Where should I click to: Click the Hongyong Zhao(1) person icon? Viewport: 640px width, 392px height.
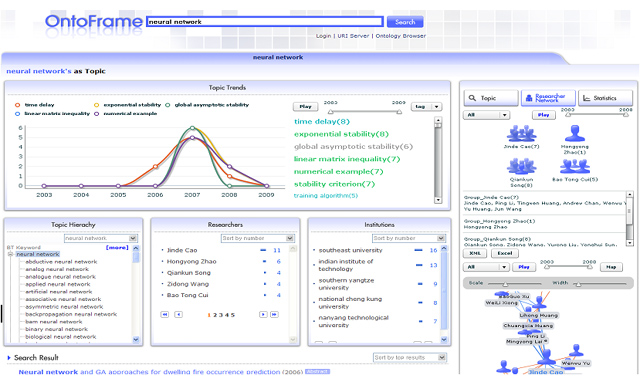point(575,134)
